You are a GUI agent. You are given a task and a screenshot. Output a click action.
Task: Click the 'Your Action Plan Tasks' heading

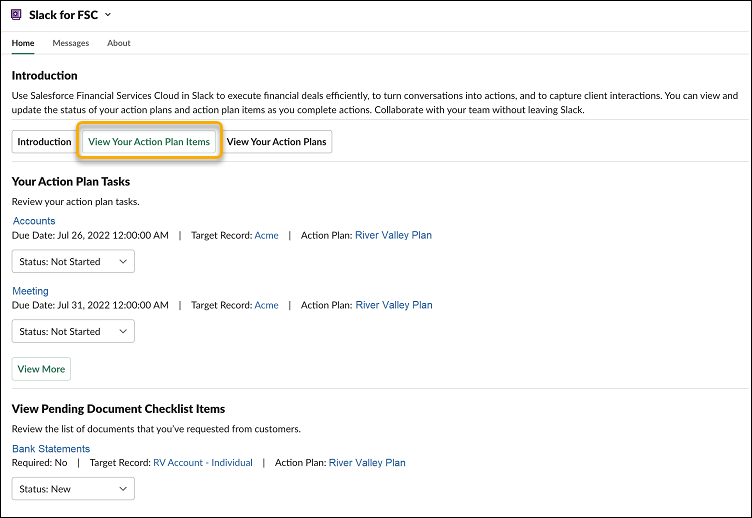71,181
